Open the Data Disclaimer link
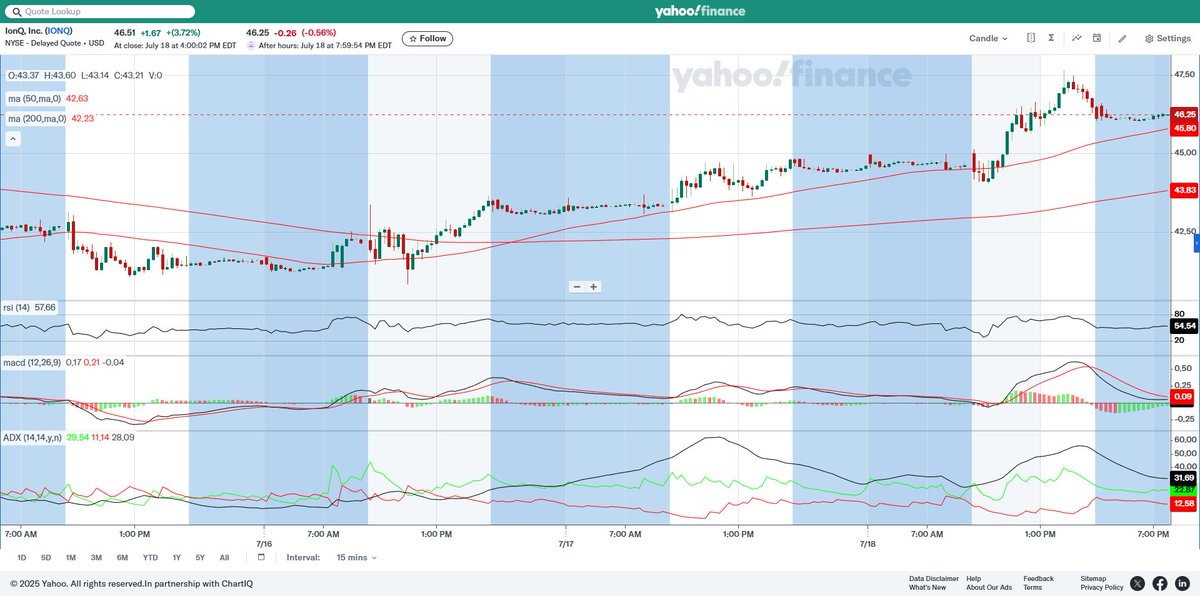Screen dimensions: 1200x596 pos(934,578)
